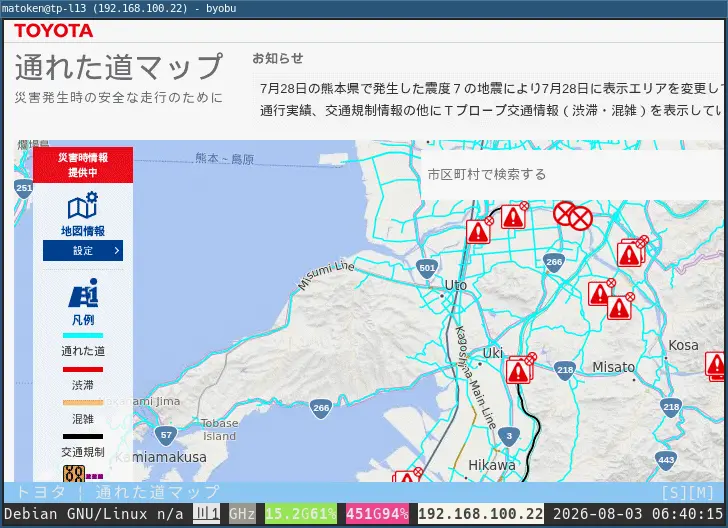The height and width of the screenshot is (528, 728).
Task: Click the Tobase Island label
Action: point(220,430)
